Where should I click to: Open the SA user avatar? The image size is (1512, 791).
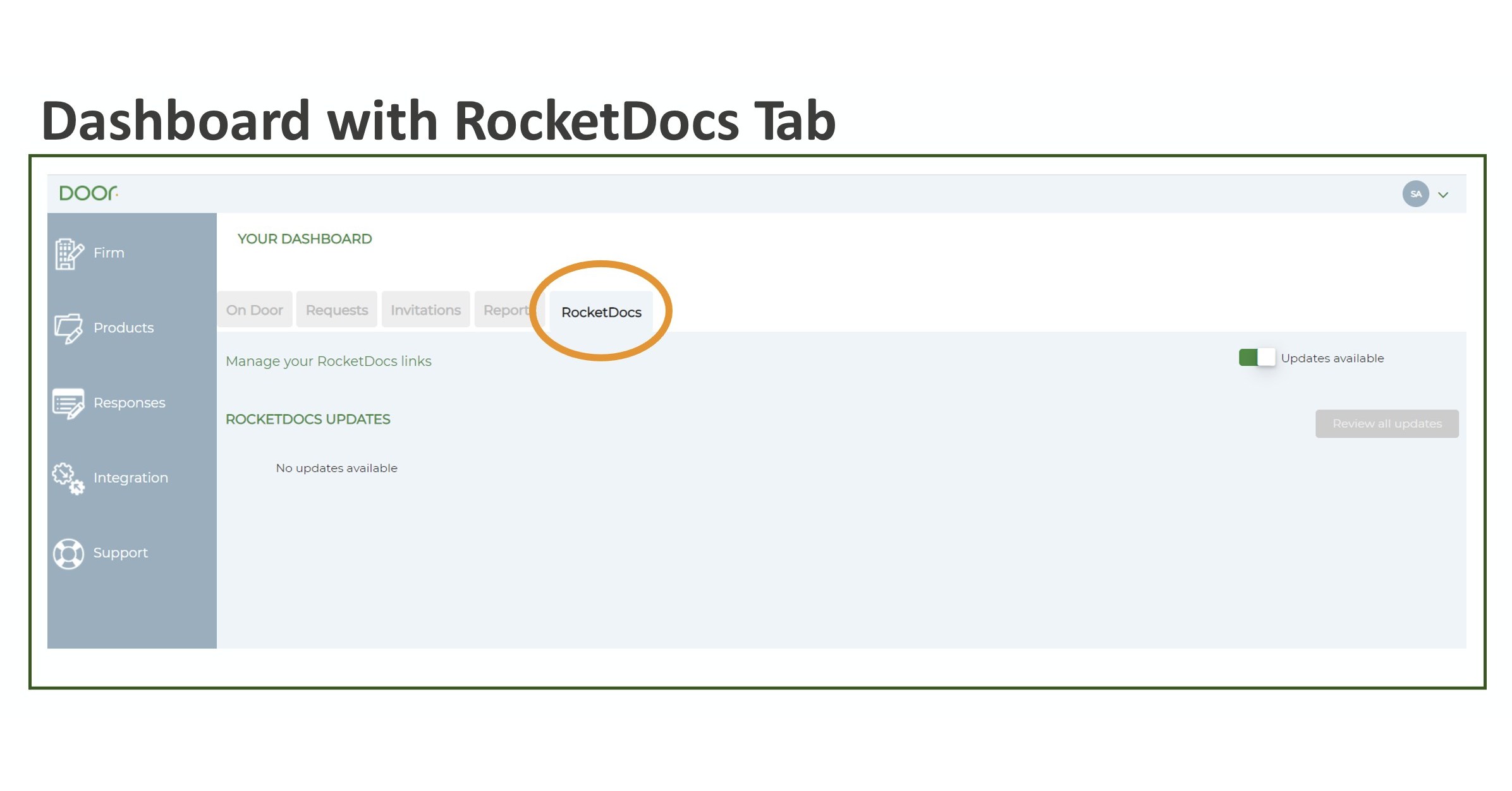click(1416, 195)
